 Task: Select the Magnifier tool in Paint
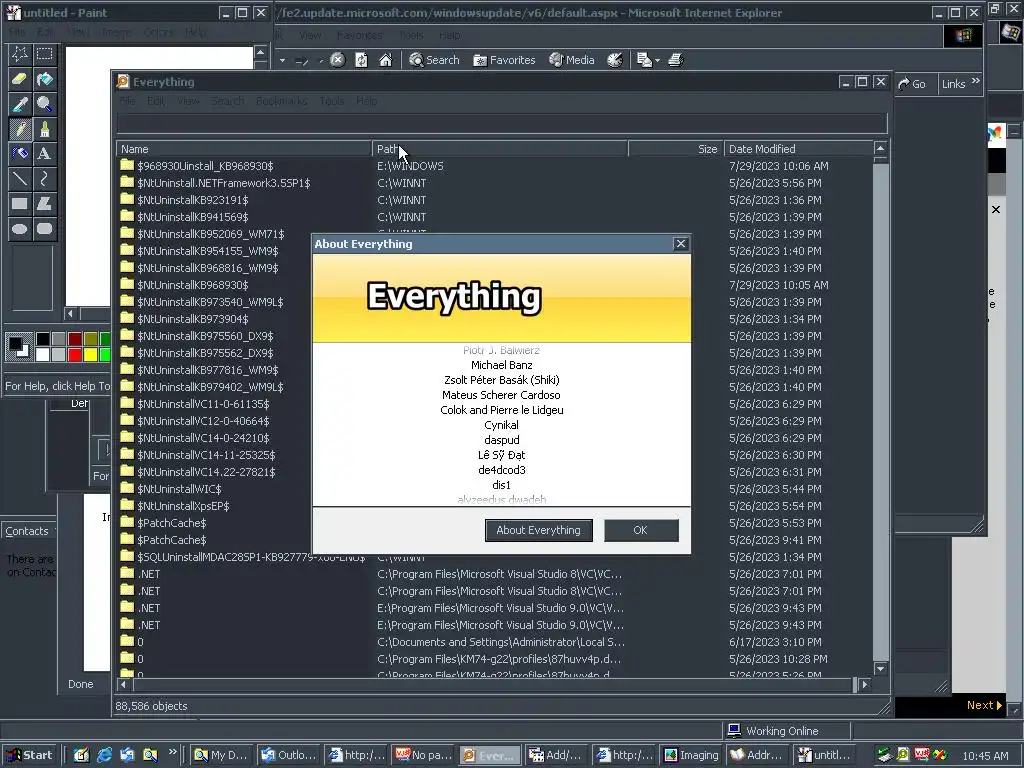(x=44, y=104)
